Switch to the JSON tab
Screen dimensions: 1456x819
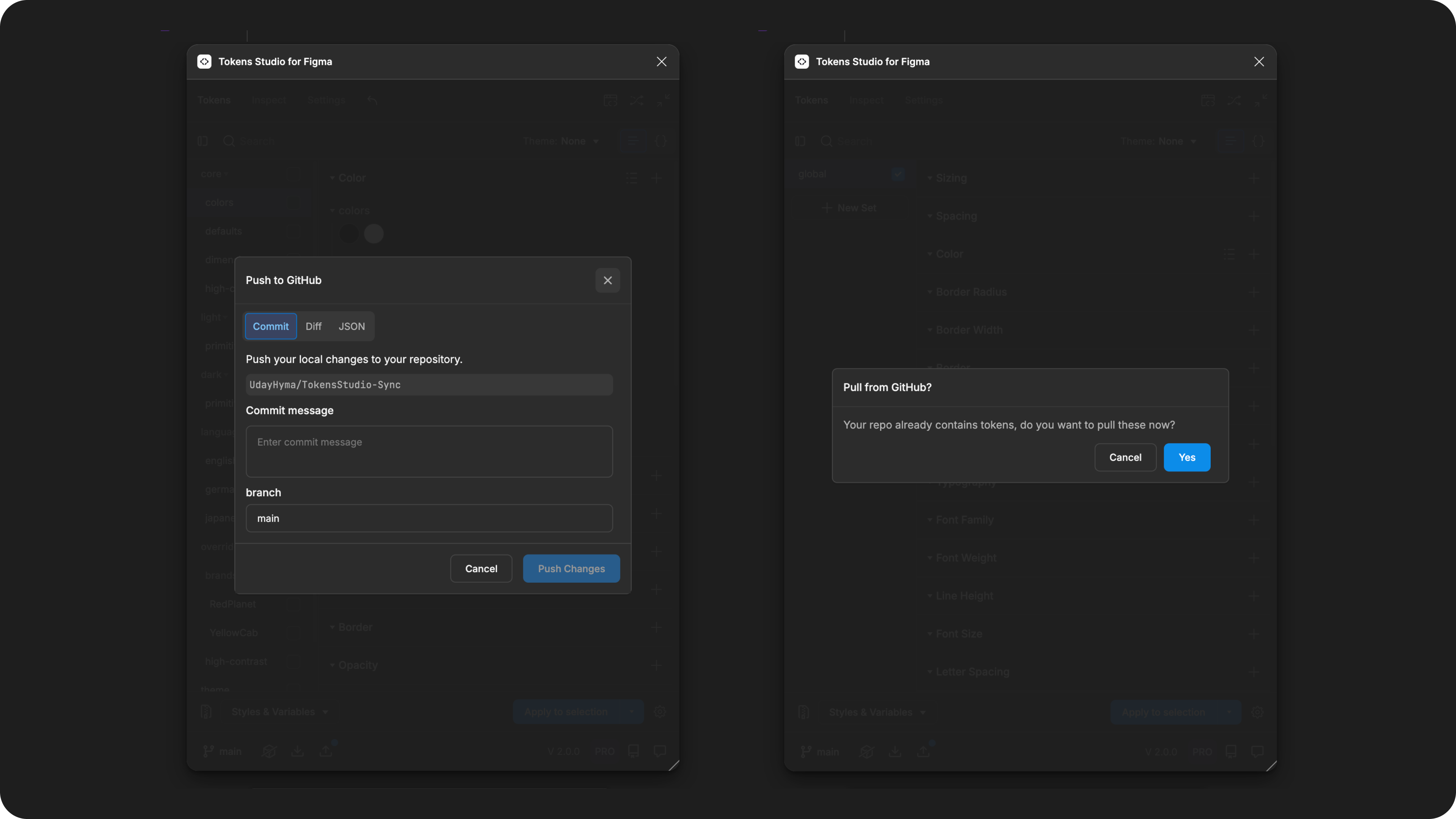(x=351, y=326)
